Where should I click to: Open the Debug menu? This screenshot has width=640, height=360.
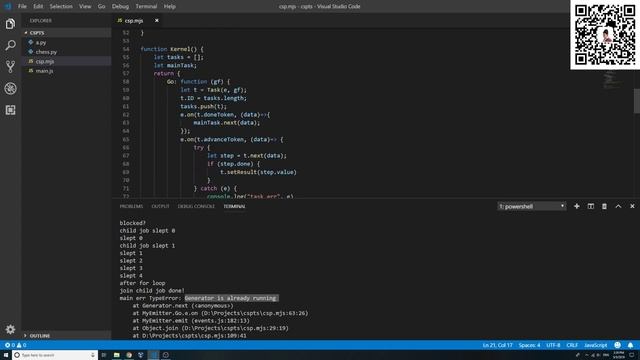(x=120, y=7)
